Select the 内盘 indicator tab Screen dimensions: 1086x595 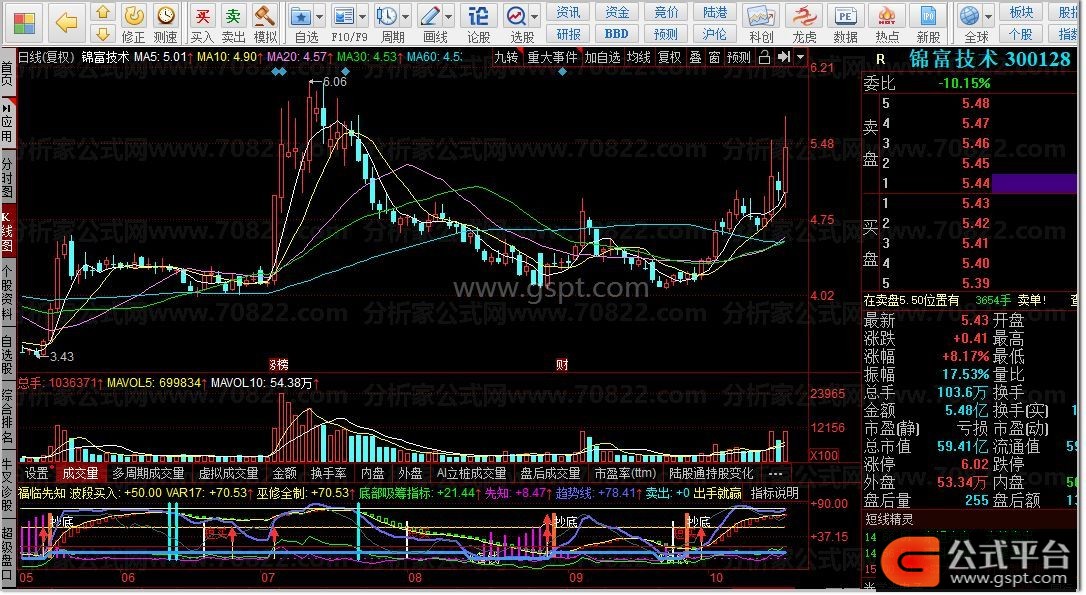click(373, 474)
